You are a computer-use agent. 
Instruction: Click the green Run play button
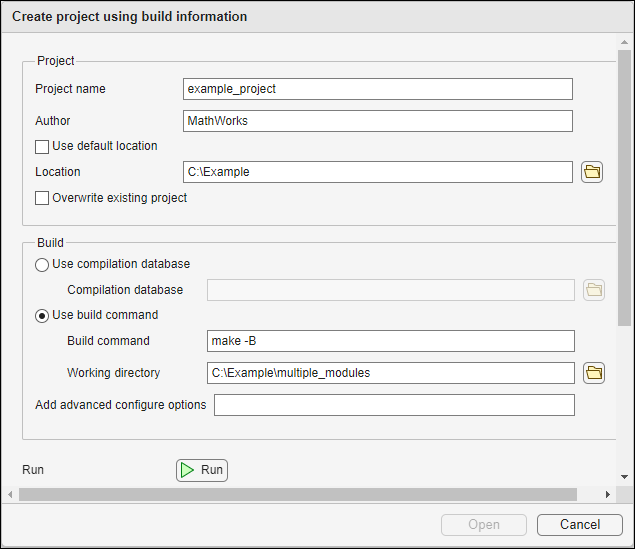click(x=202, y=470)
